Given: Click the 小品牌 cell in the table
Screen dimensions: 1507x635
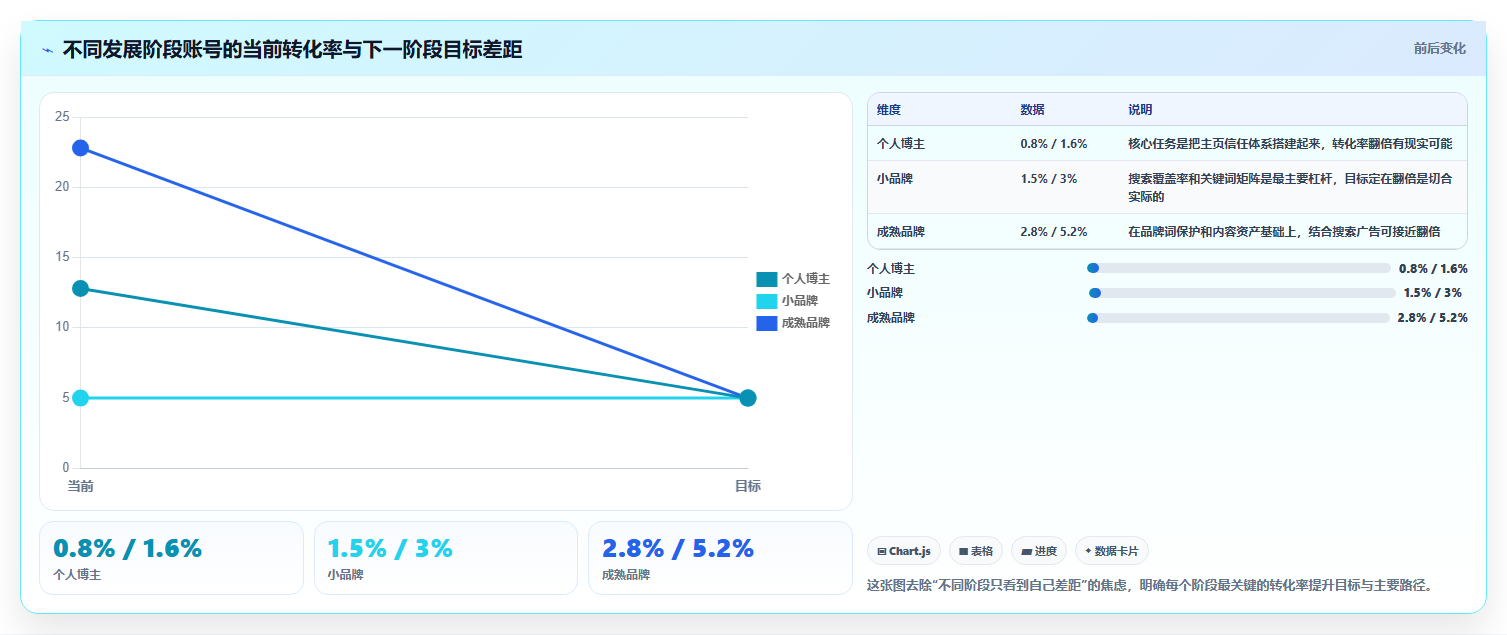Looking at the screenshot, I should tap(895, 179).
